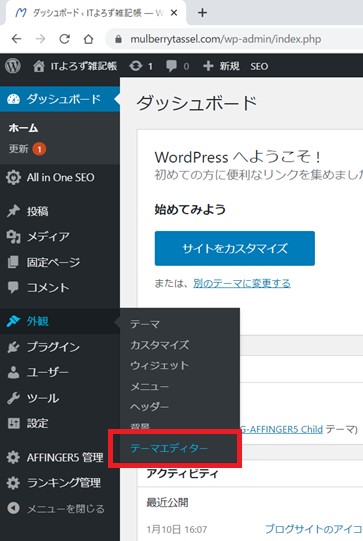363x541 pixels.
Task: Follow 別のテーマに変更する link
Action: 242,283
